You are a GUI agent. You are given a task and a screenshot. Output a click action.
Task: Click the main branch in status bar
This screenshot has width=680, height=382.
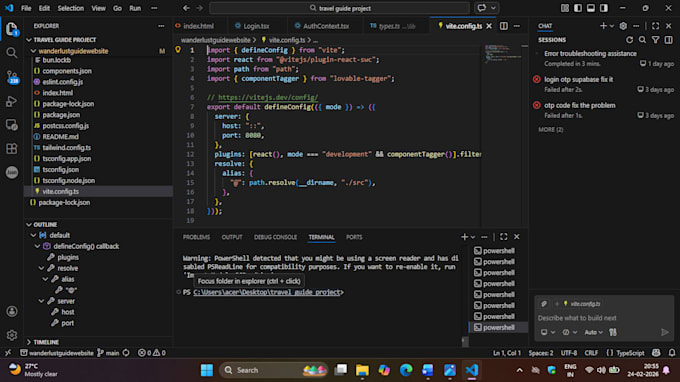click(108, 353)
